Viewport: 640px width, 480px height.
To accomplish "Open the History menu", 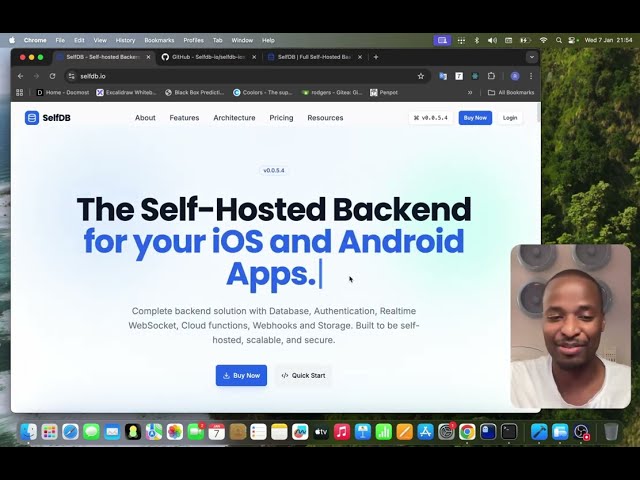I will click(x=125, y=40).
